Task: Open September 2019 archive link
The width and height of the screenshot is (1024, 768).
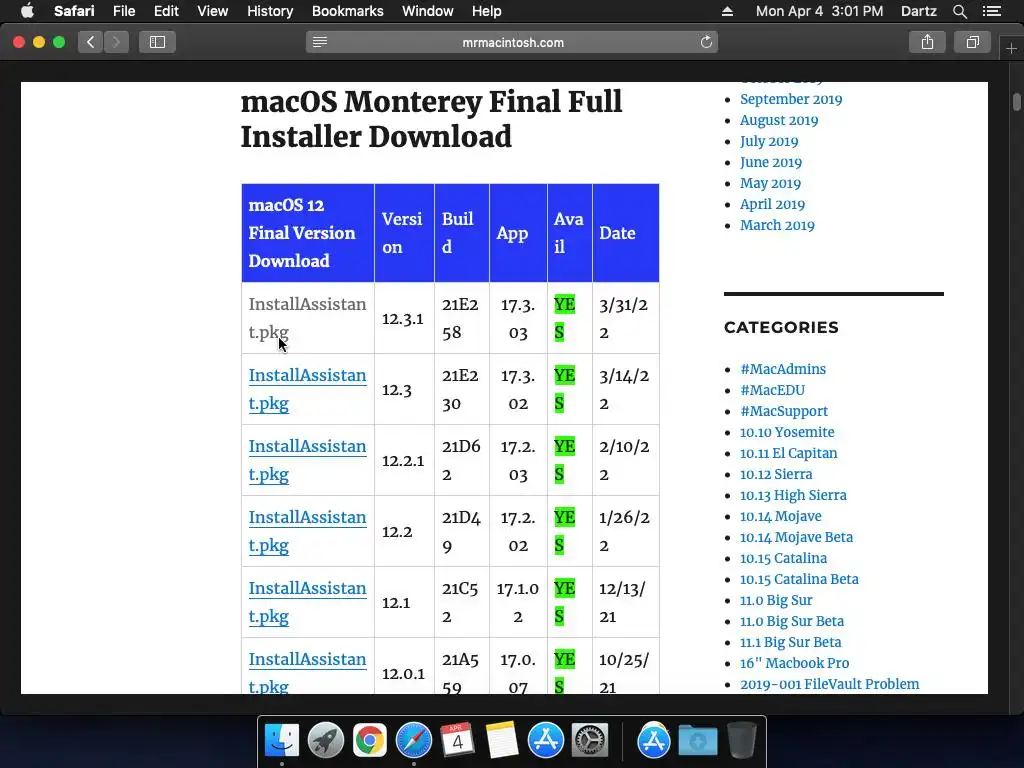Action: point(791,99)
